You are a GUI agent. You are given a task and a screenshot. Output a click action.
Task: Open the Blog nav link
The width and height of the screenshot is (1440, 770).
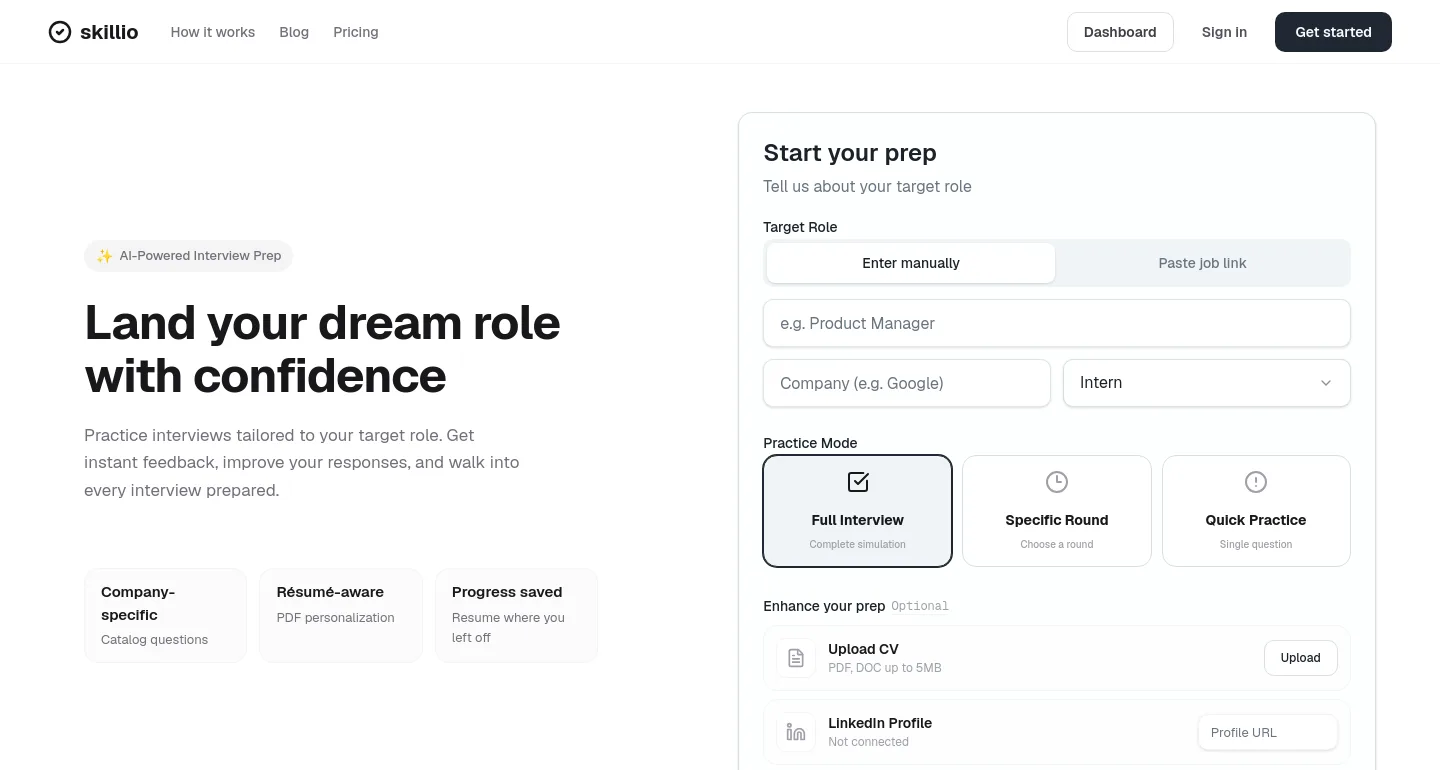[x=294, y=32]
